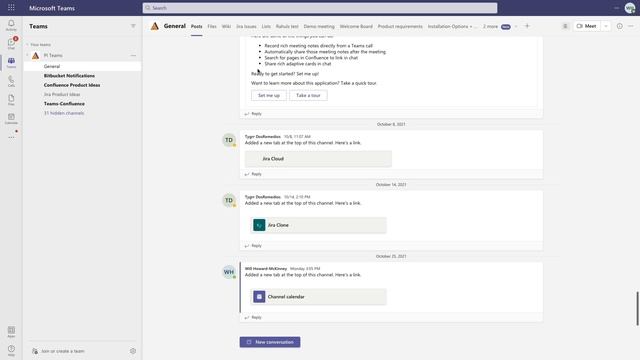The image size is (640, 360).
Task: Open the Jira Cloud tab link card
Action: coord(318,159)
